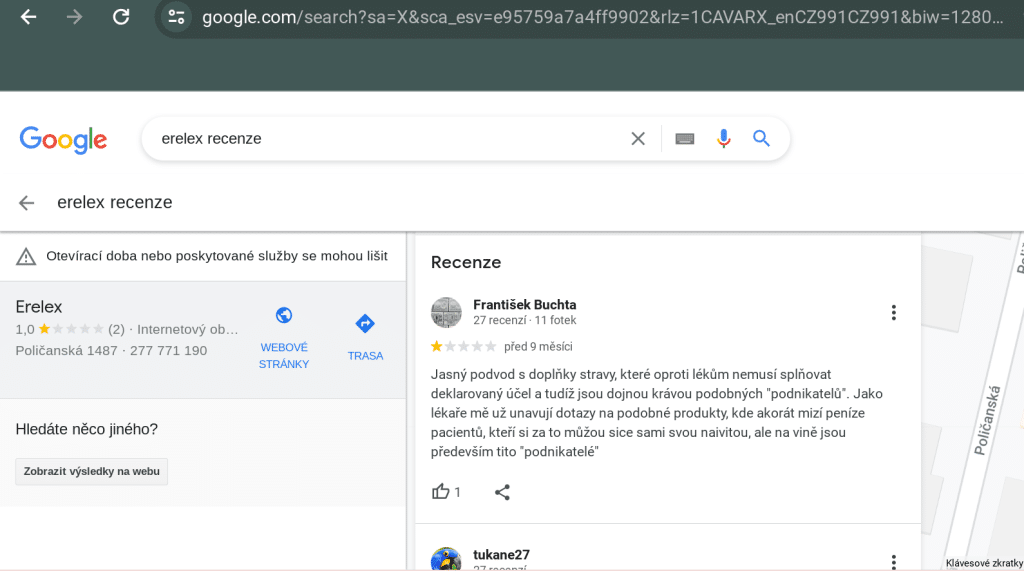Viewport: 1024px width, 571px height.
Task: Open the Erelex business title
Action: pyautogui.click(x=39, y=306)
